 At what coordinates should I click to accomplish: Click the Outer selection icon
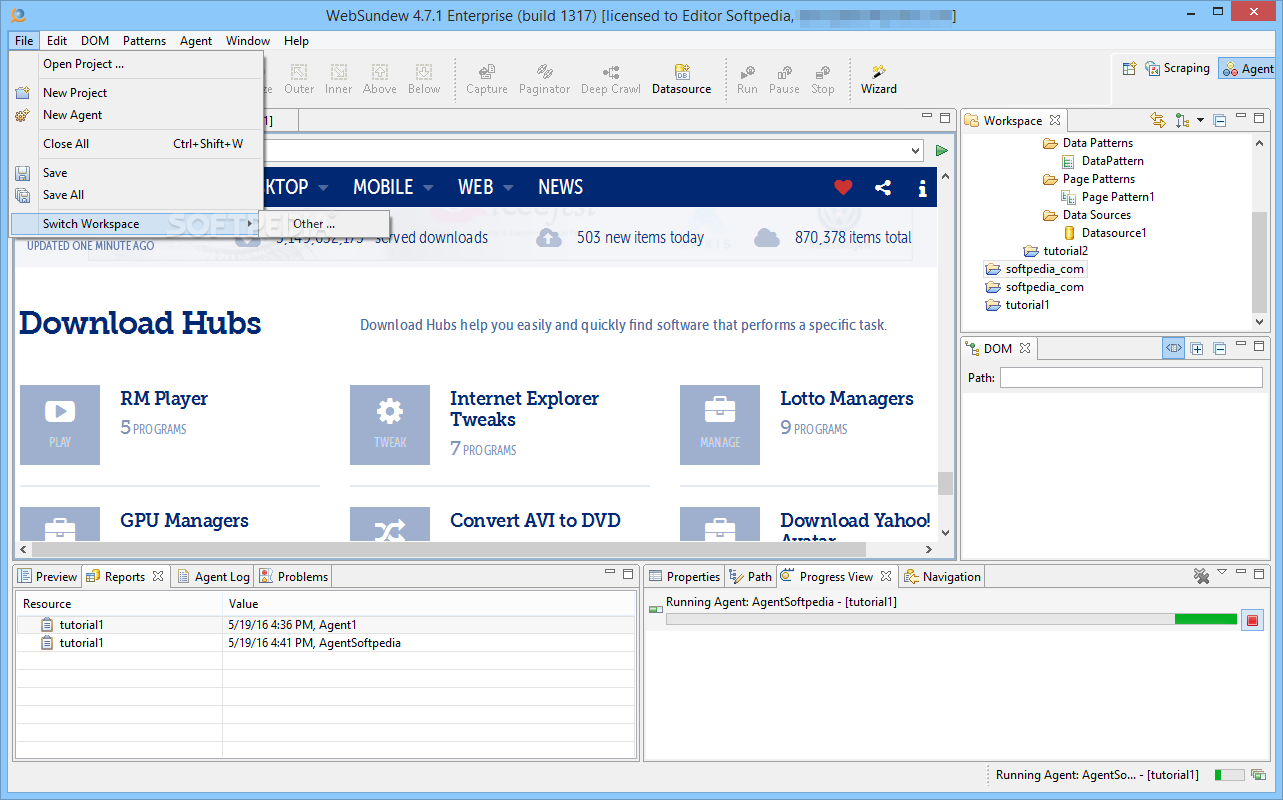point(298,73)
